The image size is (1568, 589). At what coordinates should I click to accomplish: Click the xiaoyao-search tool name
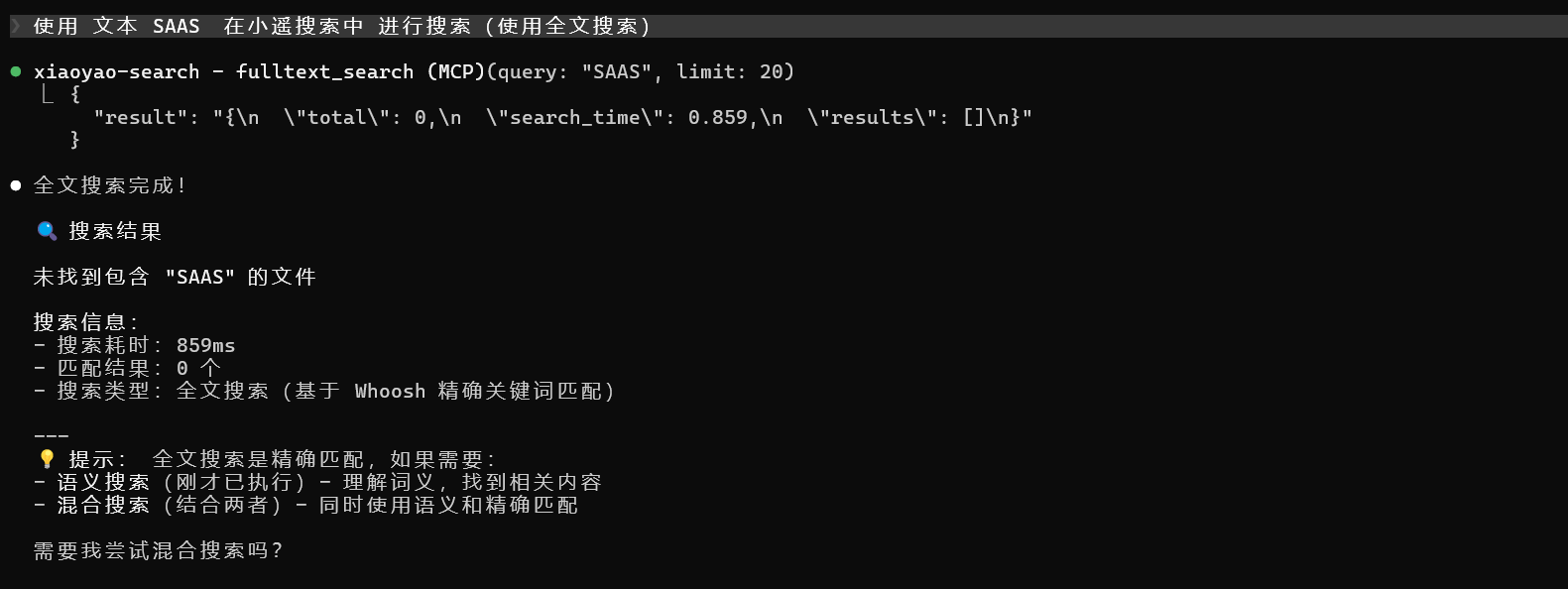[x=116, y=71]
